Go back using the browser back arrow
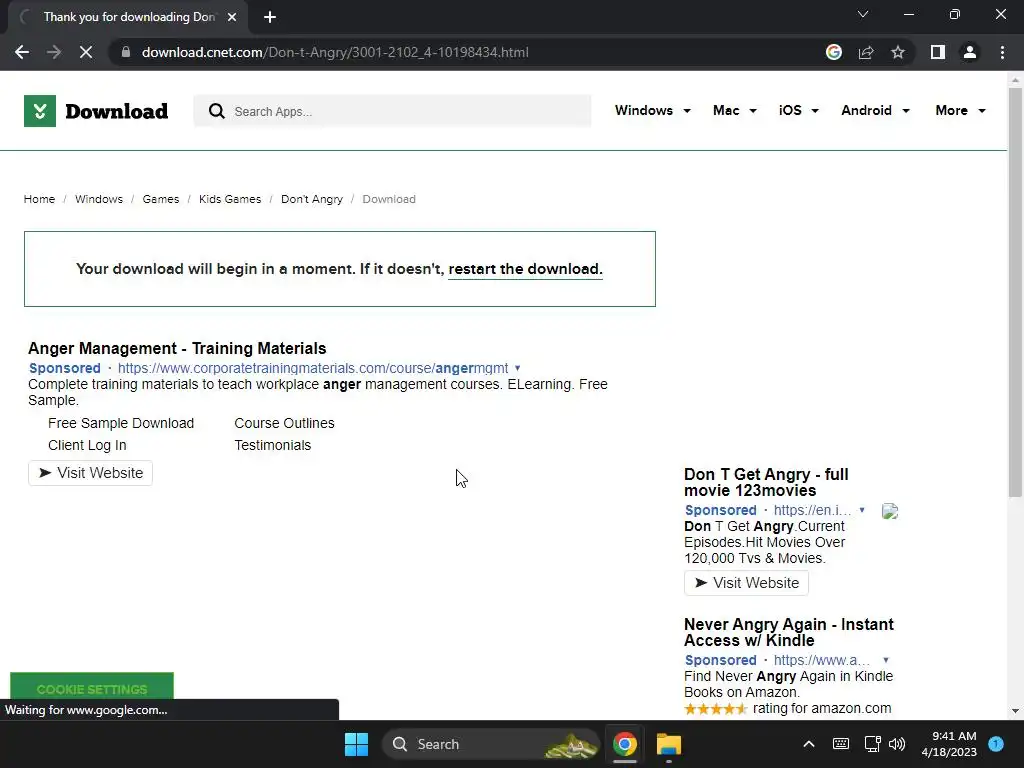 coord(22,52)
